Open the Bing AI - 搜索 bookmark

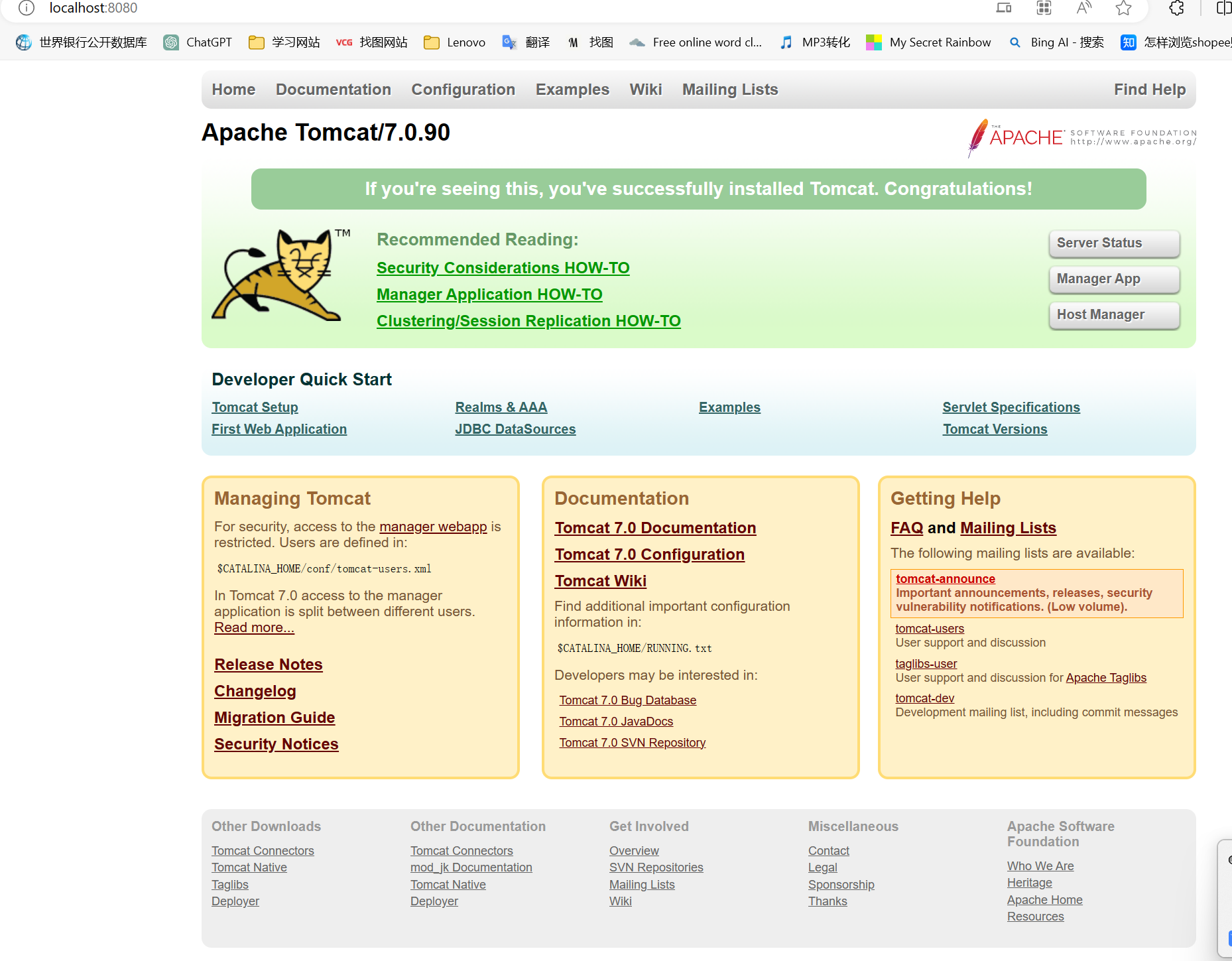click(1056, 42)
